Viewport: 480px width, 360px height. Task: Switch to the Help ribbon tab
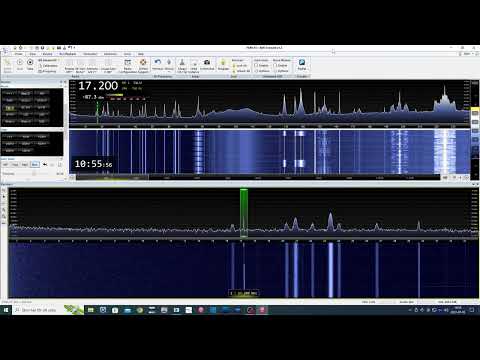(141, 54)
